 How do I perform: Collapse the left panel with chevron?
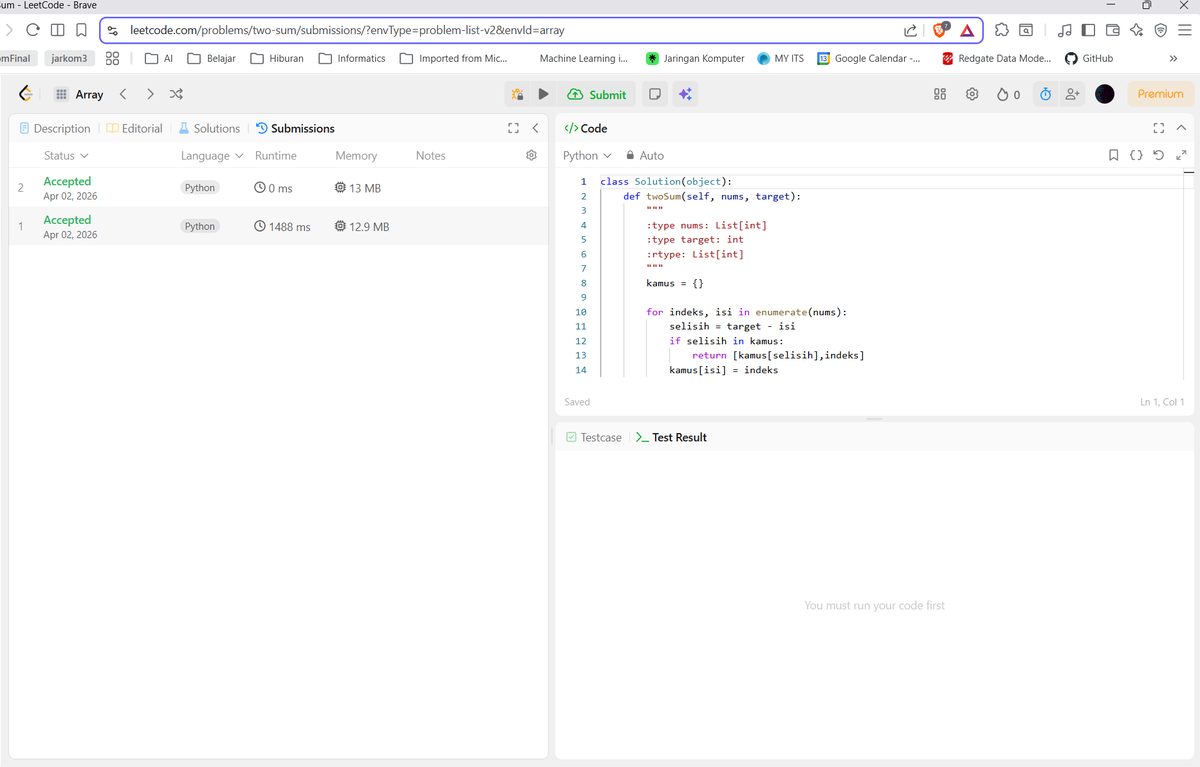coord(535,128)
